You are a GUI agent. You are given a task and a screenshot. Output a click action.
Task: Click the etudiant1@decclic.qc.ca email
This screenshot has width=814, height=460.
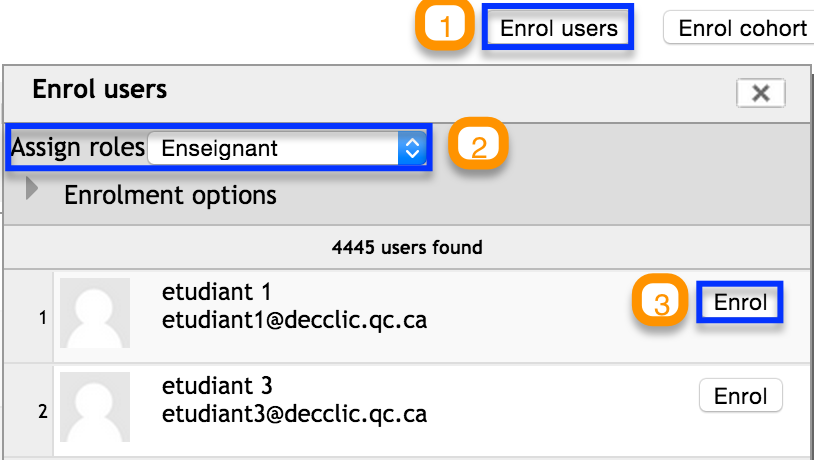pos(294,320)
